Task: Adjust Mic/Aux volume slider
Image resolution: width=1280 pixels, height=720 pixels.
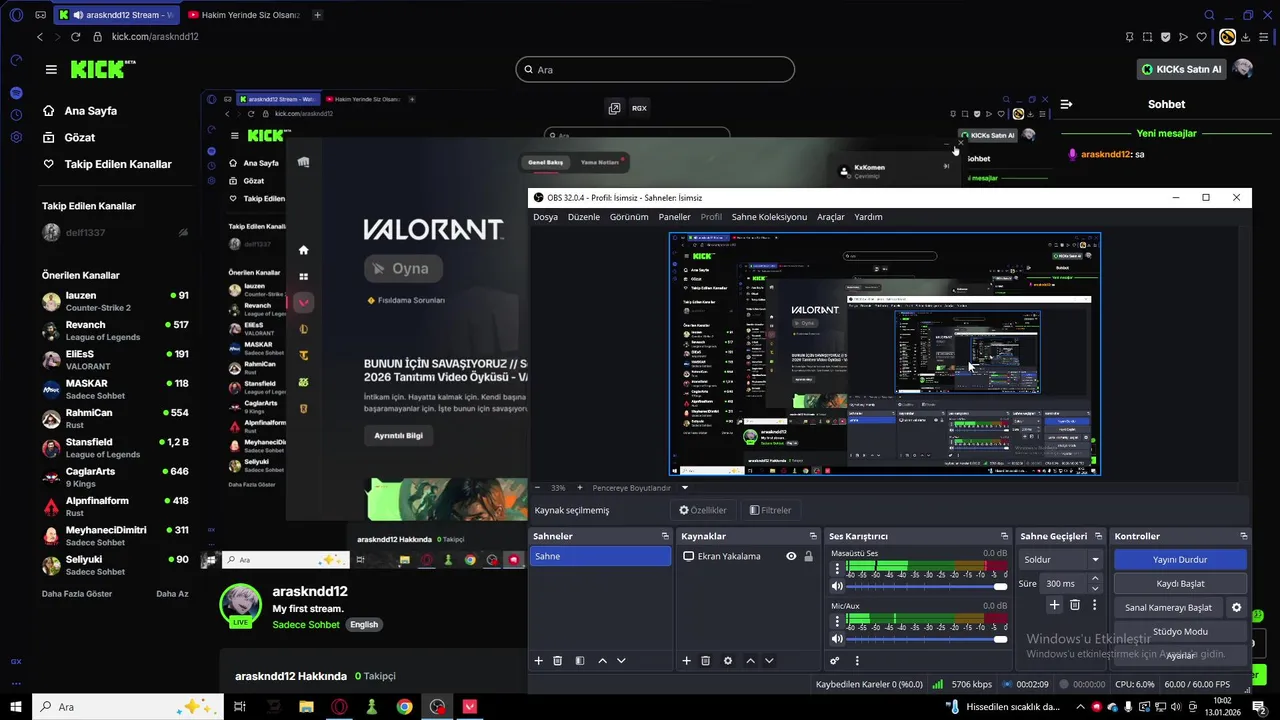Action: 927,639
